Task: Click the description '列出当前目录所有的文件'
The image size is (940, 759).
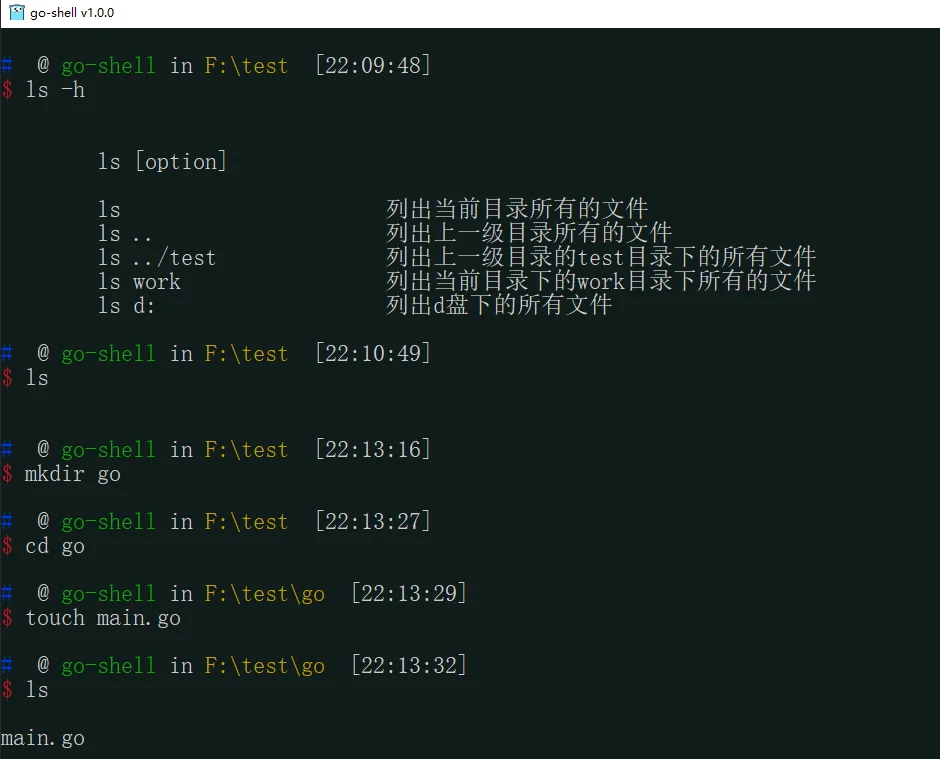Action: coord(517,210)
